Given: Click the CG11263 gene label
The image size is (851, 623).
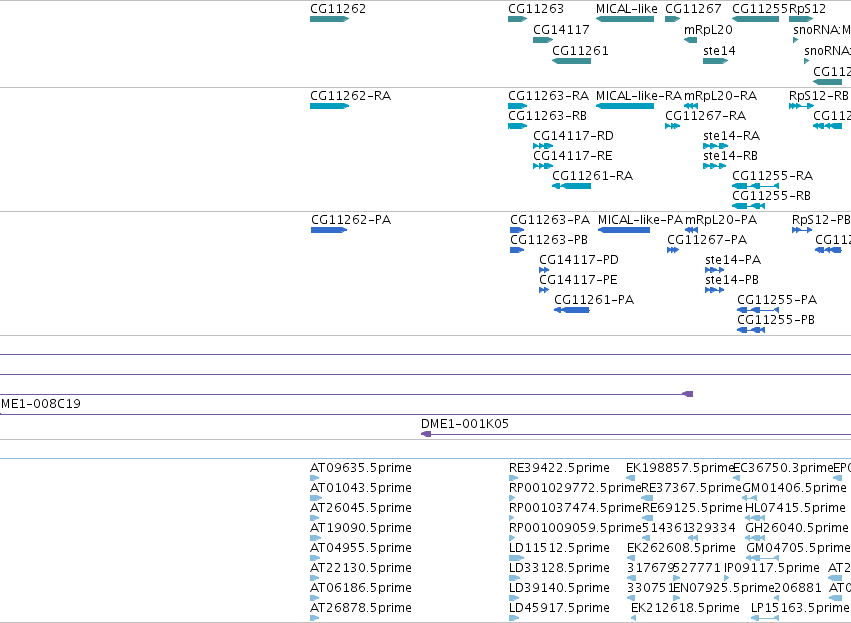Looking at the screenshot, I should 536,9.
